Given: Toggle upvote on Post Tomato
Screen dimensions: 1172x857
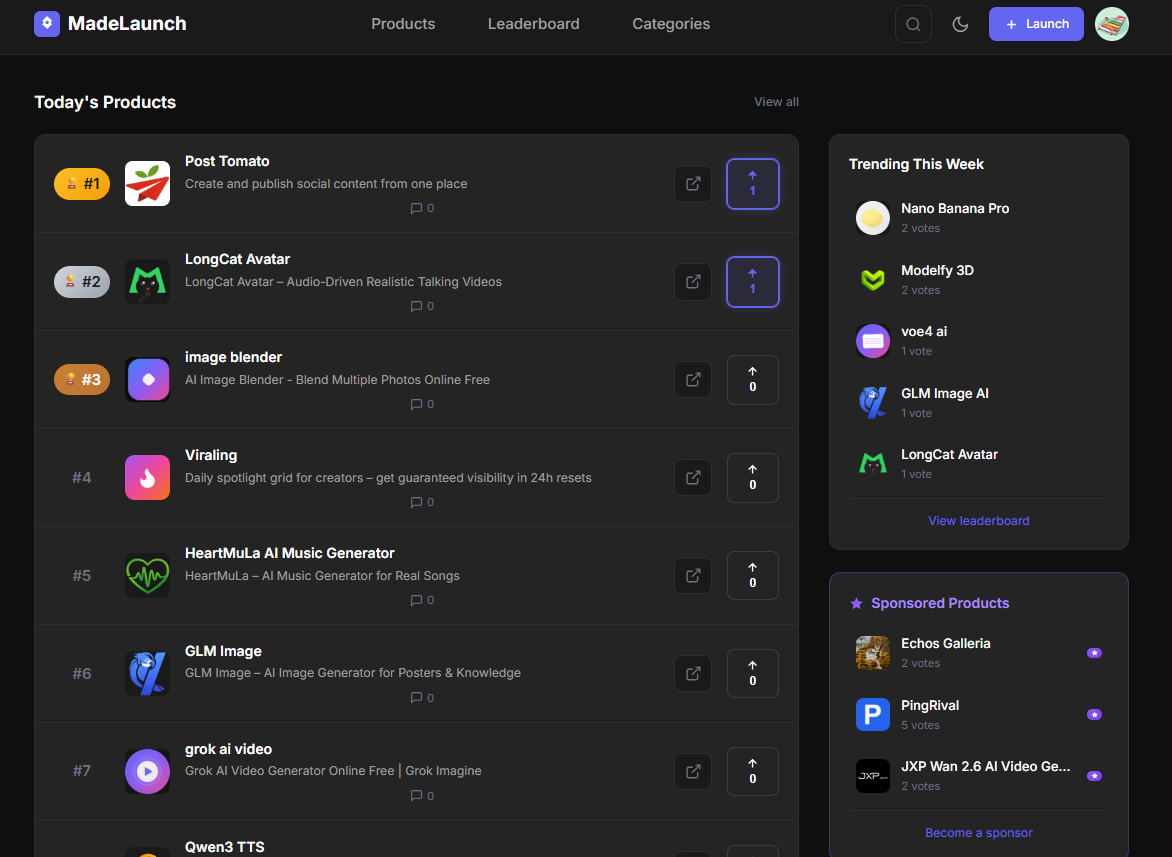Looking at the screenshot, I should (752, 184).
